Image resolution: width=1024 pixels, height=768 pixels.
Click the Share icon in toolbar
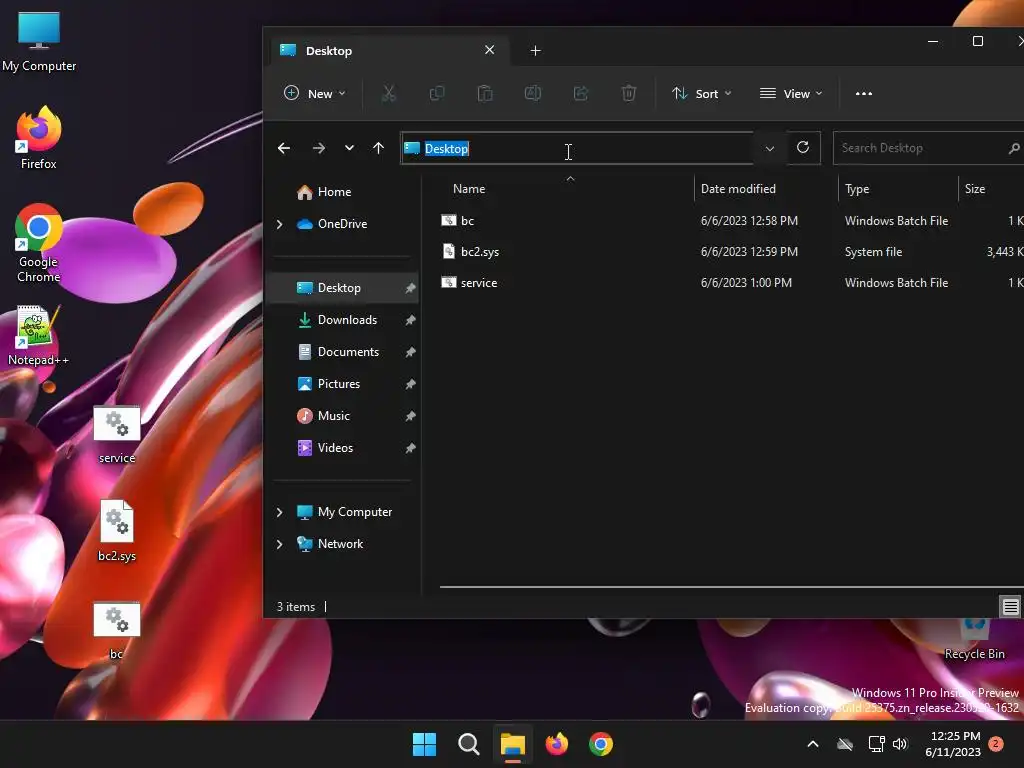pyautogui.click(x=581, y=93)
